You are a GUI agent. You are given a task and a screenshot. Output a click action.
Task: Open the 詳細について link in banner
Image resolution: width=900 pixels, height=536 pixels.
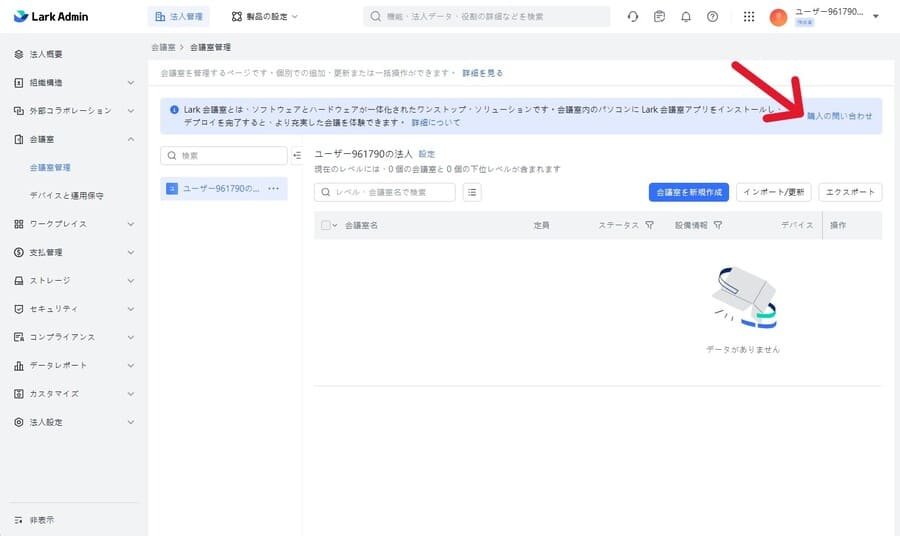coord(436,122)
